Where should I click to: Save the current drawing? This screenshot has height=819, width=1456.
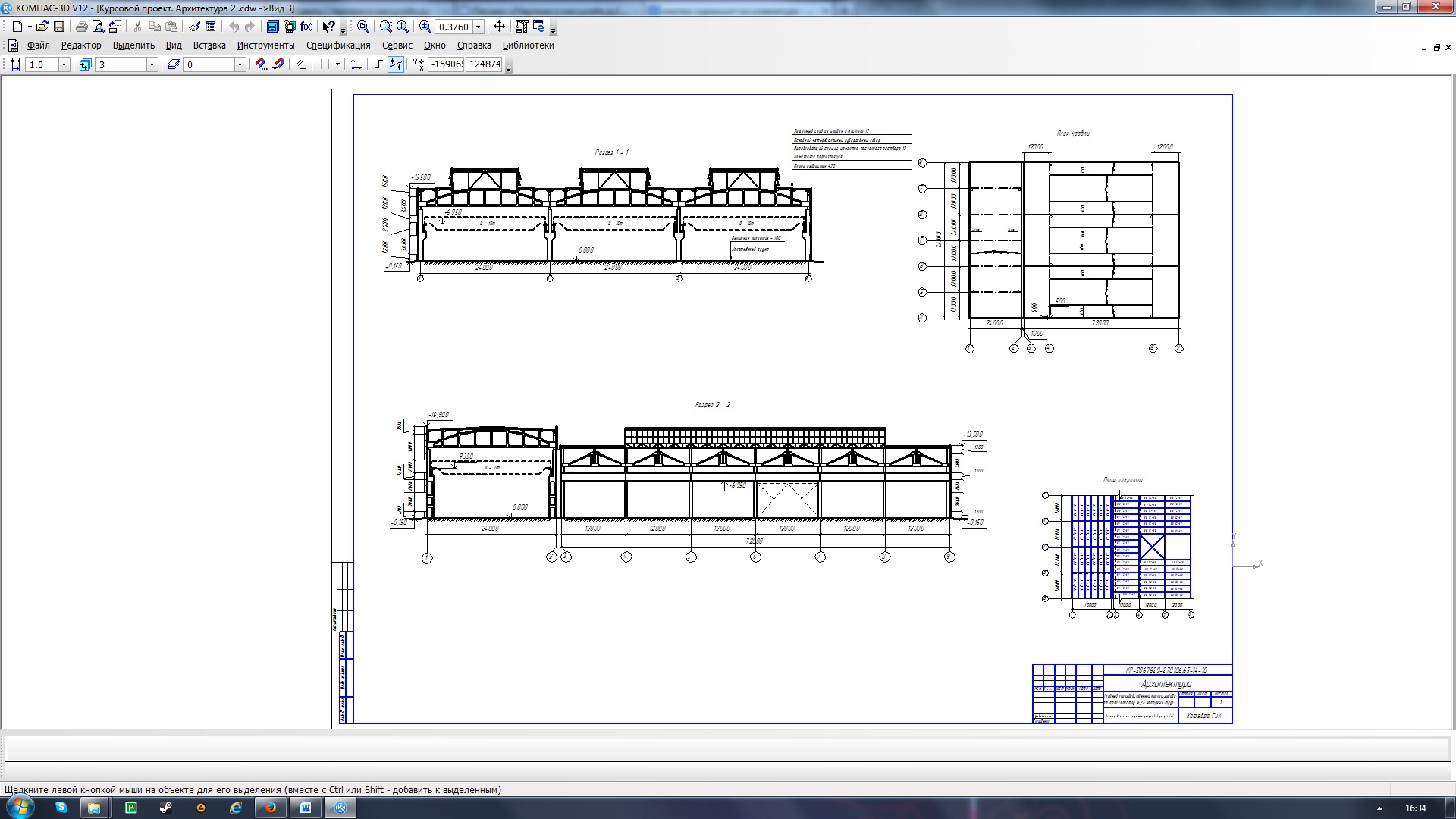(59, 27)
